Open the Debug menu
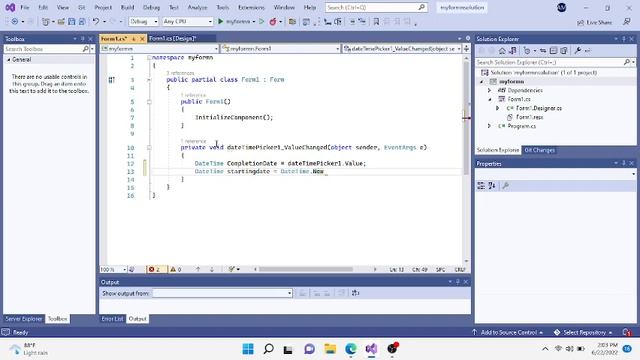 pyautogui.click(x=151, y=7)
